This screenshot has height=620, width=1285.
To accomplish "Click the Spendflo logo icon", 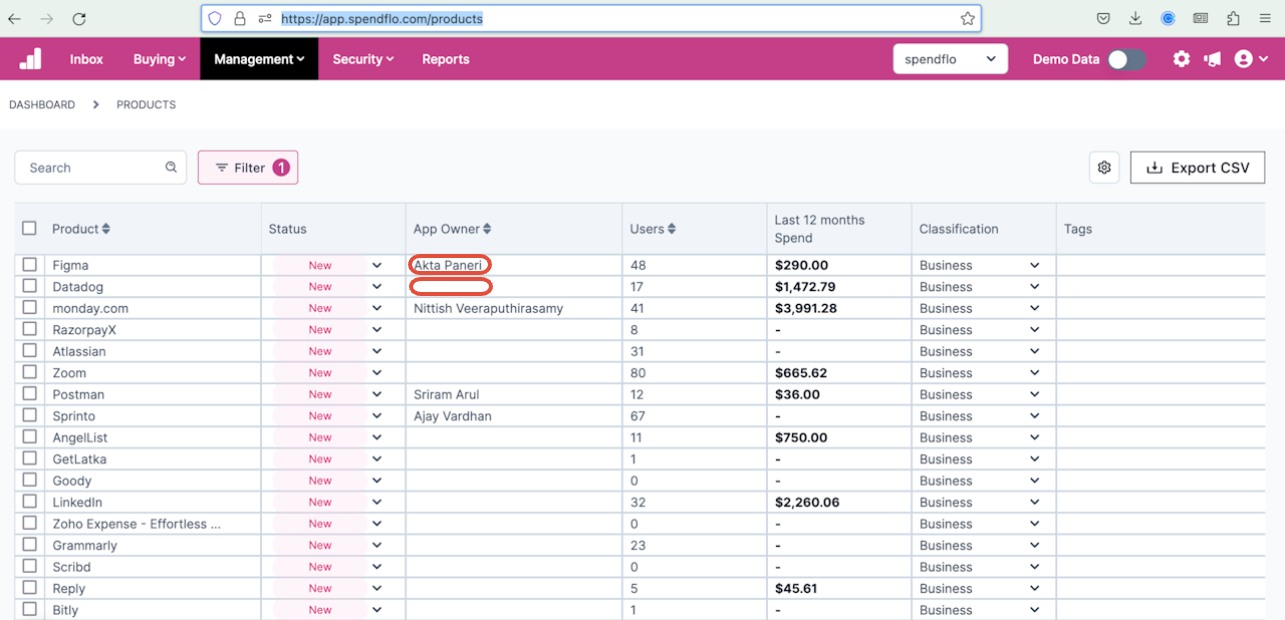I will click(31, 59).
